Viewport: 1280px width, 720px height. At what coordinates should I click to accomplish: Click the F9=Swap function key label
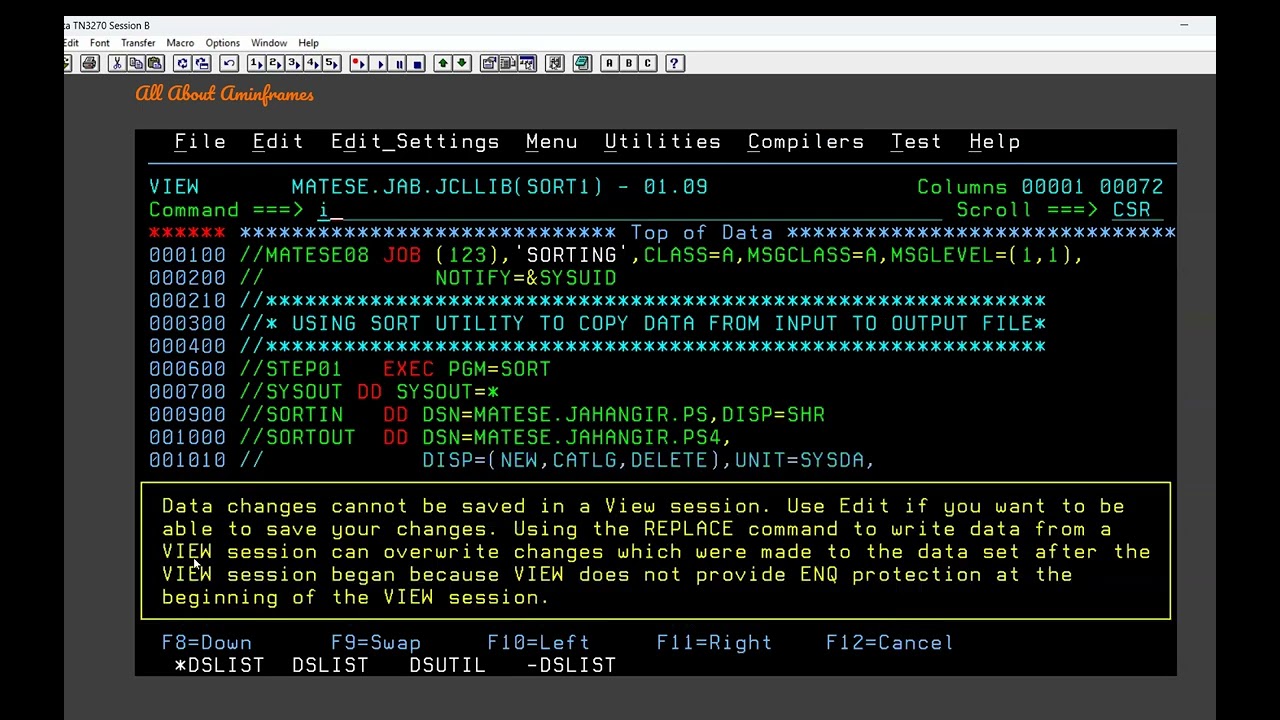pos(376,643)
